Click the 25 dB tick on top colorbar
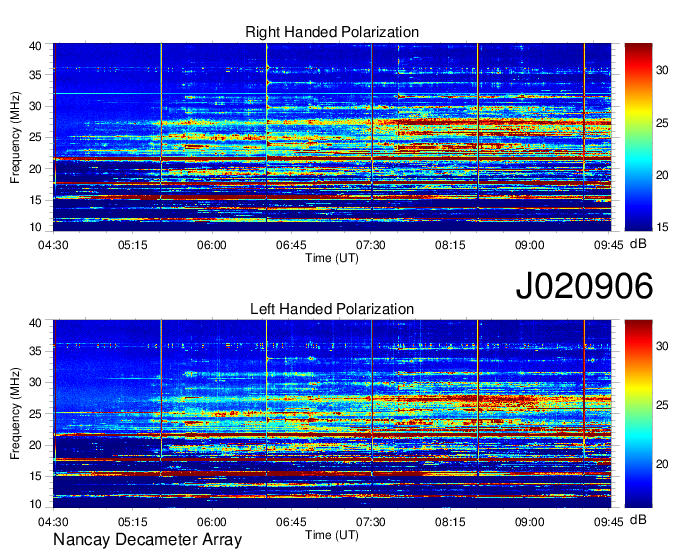Screen dimensions: 680x552 (x=662, y=123)
